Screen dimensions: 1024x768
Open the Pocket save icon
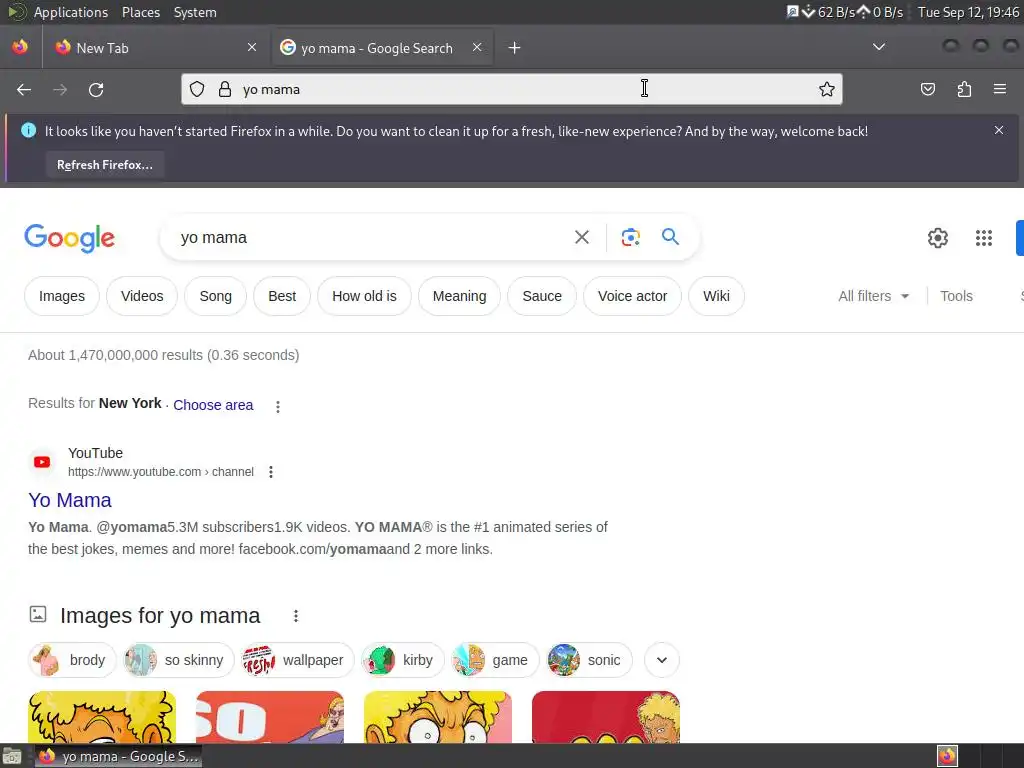click(927, 89)
